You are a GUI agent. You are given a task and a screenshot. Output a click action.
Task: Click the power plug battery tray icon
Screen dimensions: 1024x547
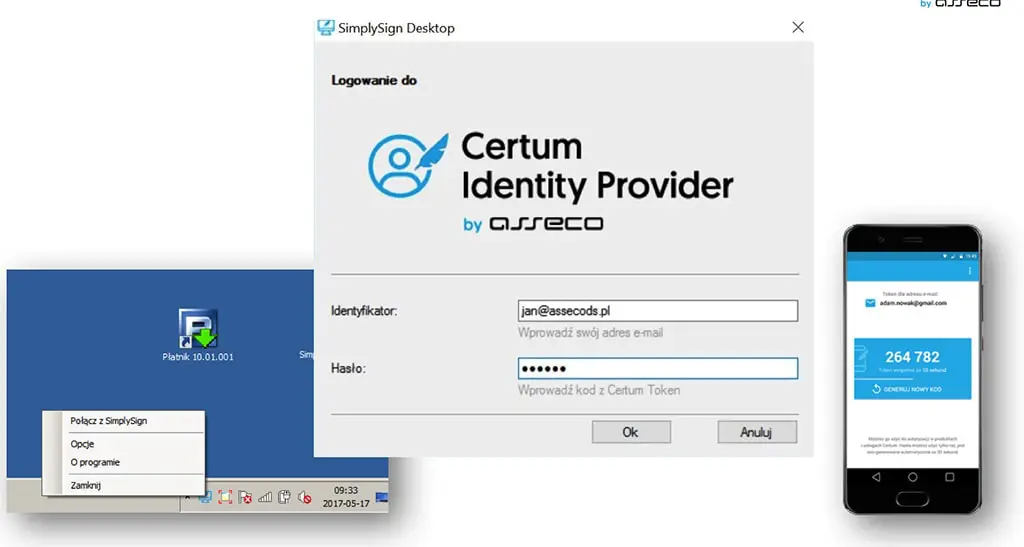coord(284,497)
